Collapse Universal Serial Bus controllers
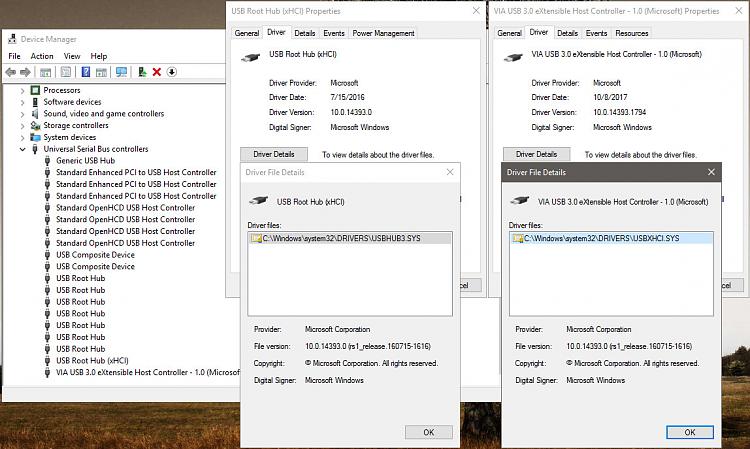This screenshot has height=449, width=750. point(22,149)
